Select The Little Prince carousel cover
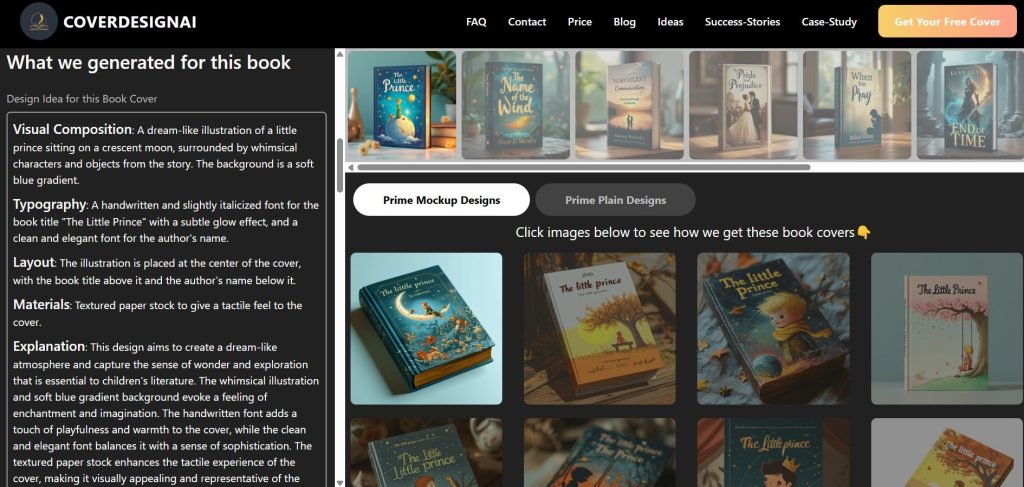The height and width of the screenshot is (487, 1024). pos(402,104)
